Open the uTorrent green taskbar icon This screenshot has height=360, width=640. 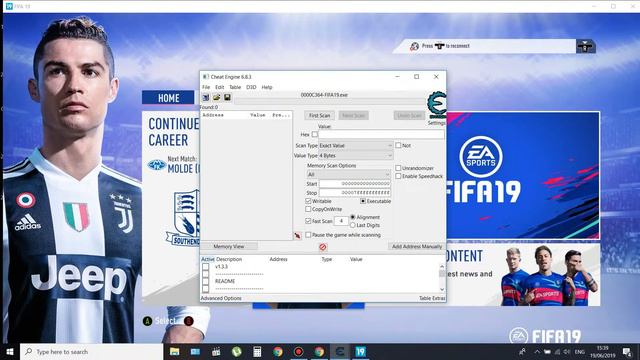[x=236, y=351]
